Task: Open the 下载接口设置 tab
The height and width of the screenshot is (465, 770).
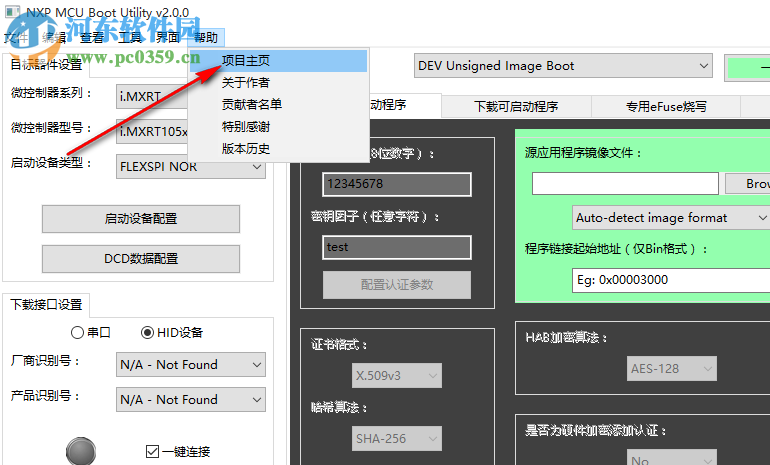Action: coord(46,304)
